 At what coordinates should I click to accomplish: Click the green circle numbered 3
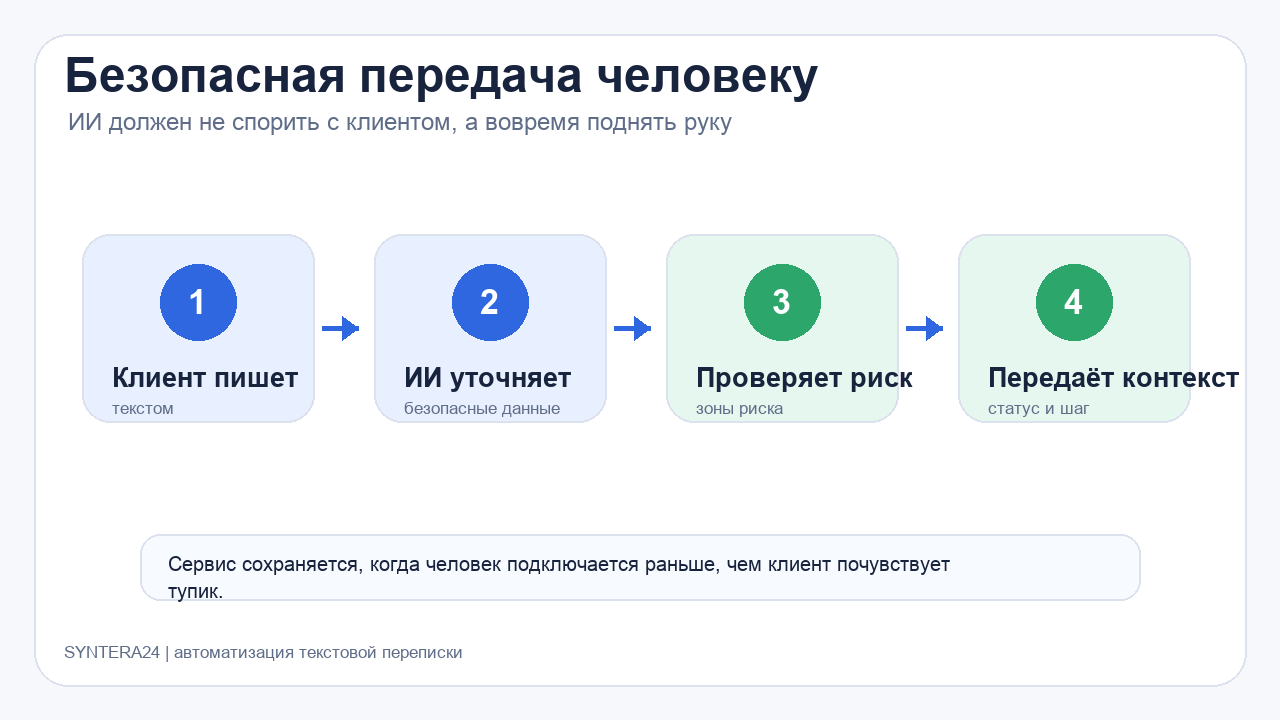pyautogui.click(x=782, y=302)
